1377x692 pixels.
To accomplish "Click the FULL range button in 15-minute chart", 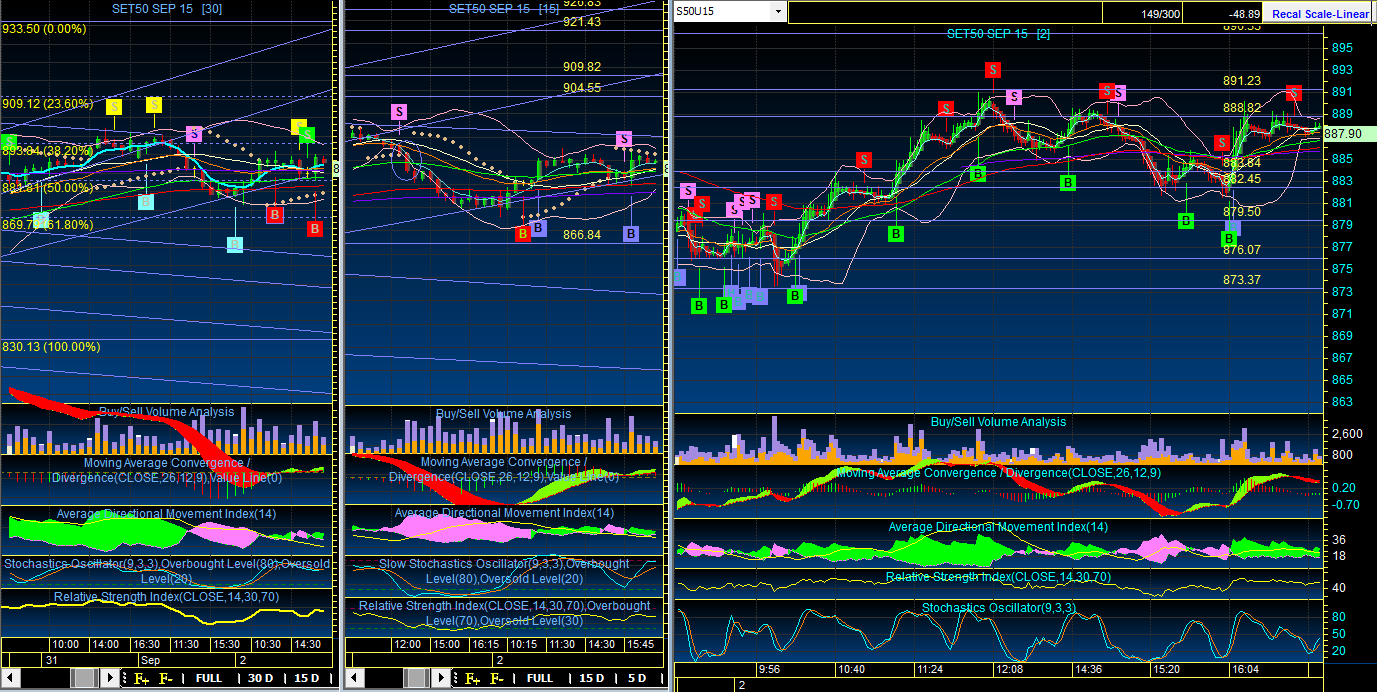I will tap(540, 678).
